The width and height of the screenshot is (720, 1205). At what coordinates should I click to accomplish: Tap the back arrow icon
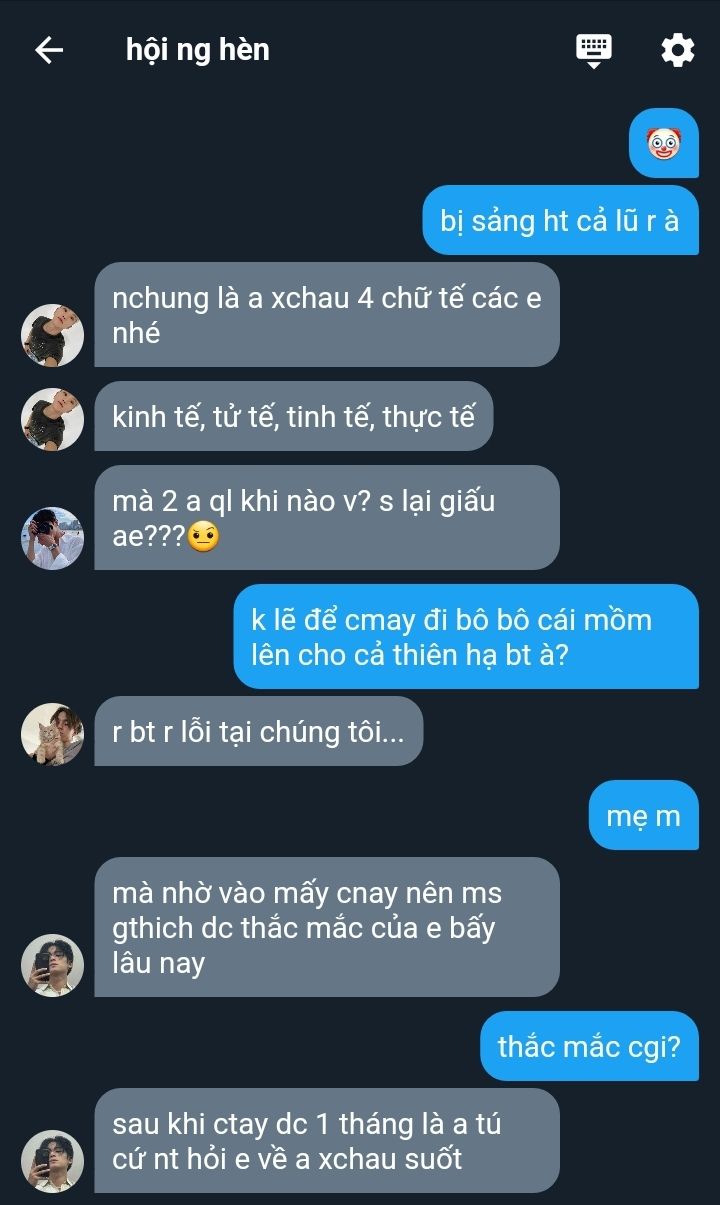49,50
